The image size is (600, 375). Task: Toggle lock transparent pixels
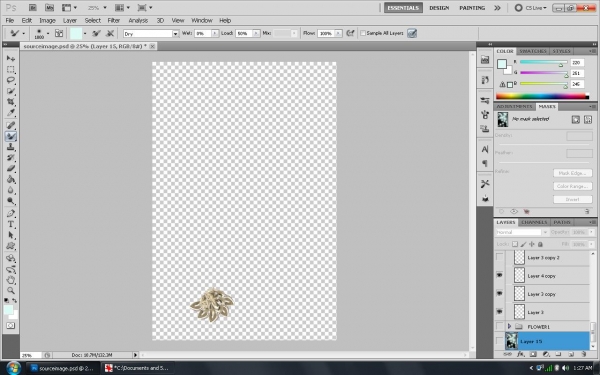[515, 244]
